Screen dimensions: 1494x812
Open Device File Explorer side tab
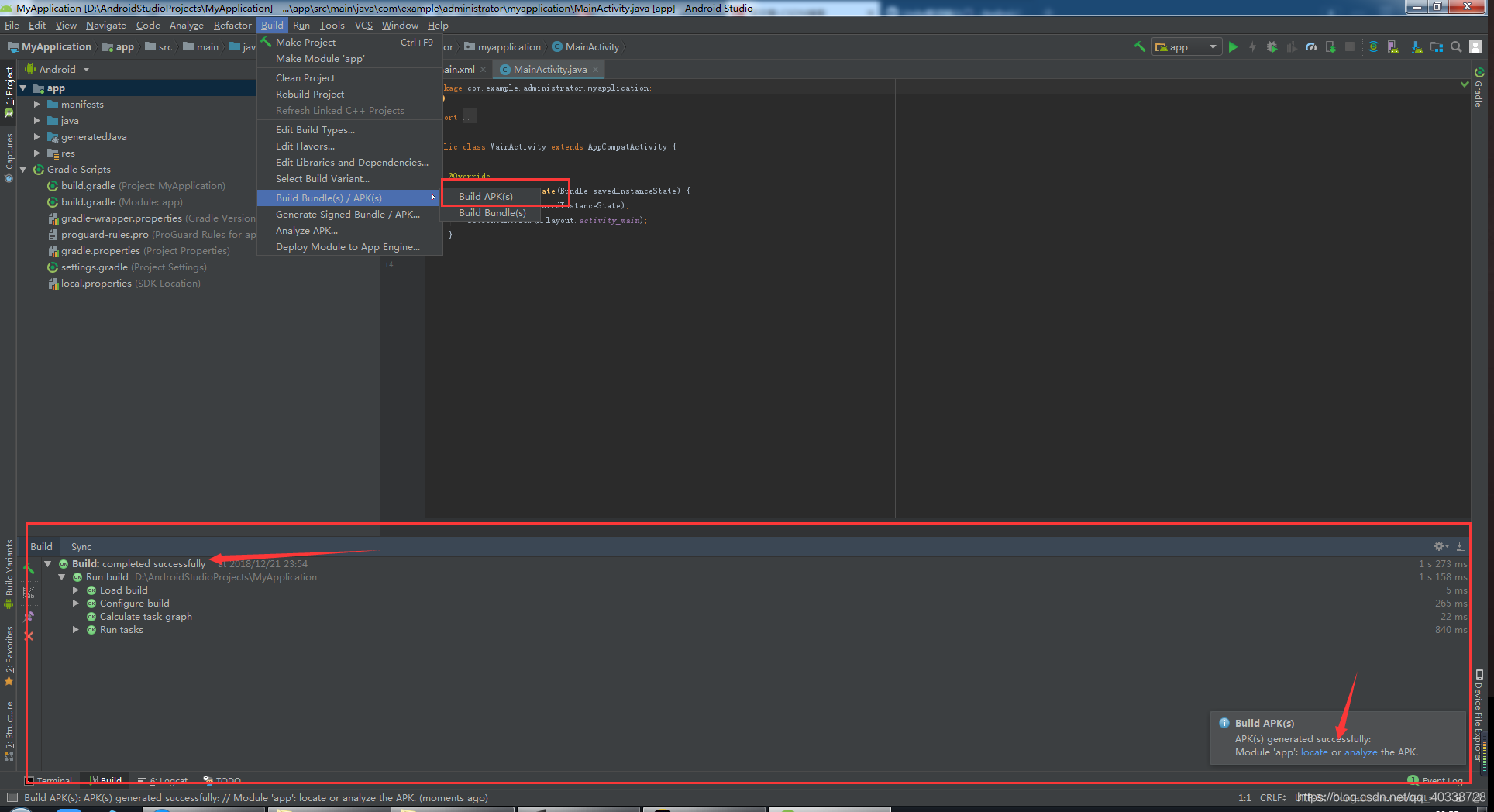tap(1479, 714)
